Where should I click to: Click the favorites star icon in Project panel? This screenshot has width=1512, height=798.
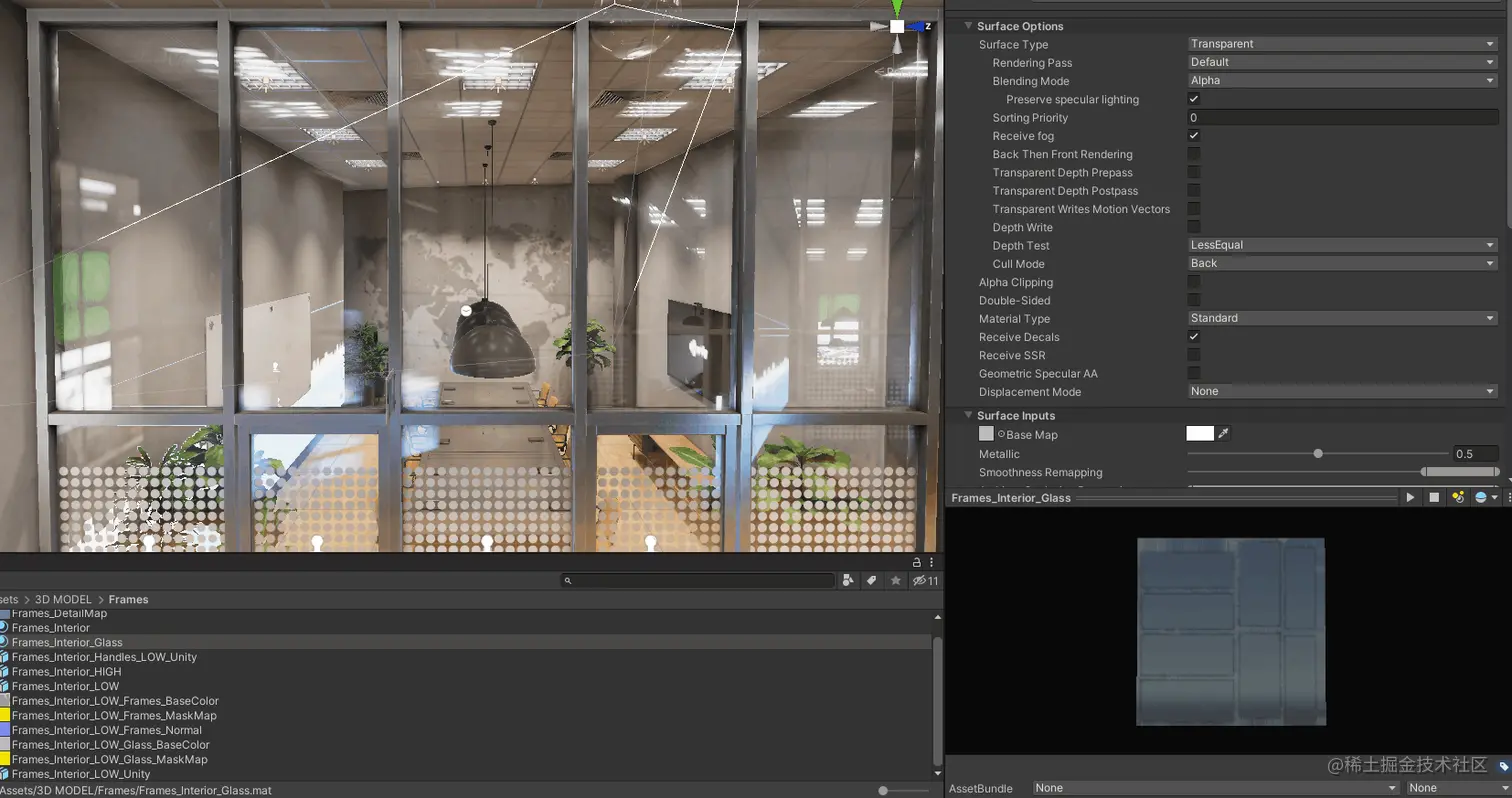[x=896, y=580]
